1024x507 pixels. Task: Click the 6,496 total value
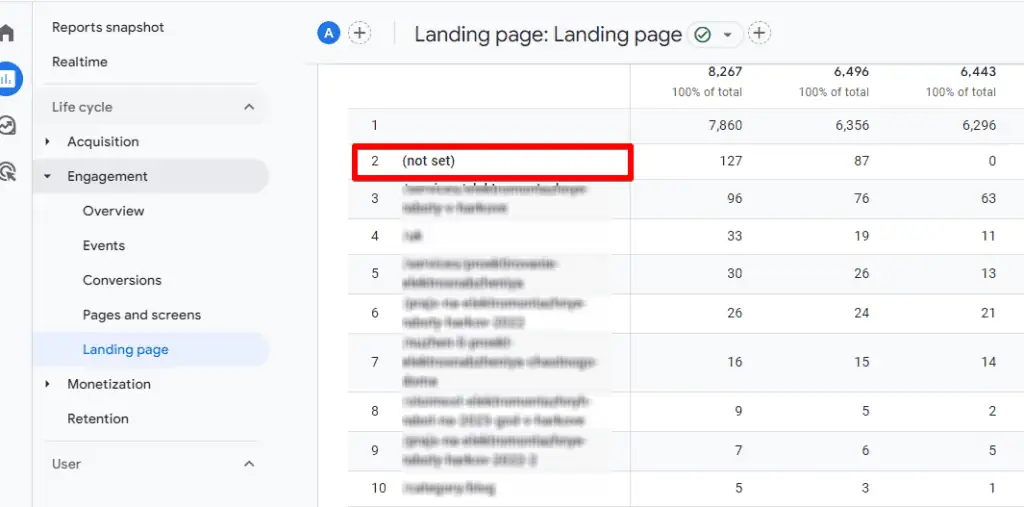point(852,72)
